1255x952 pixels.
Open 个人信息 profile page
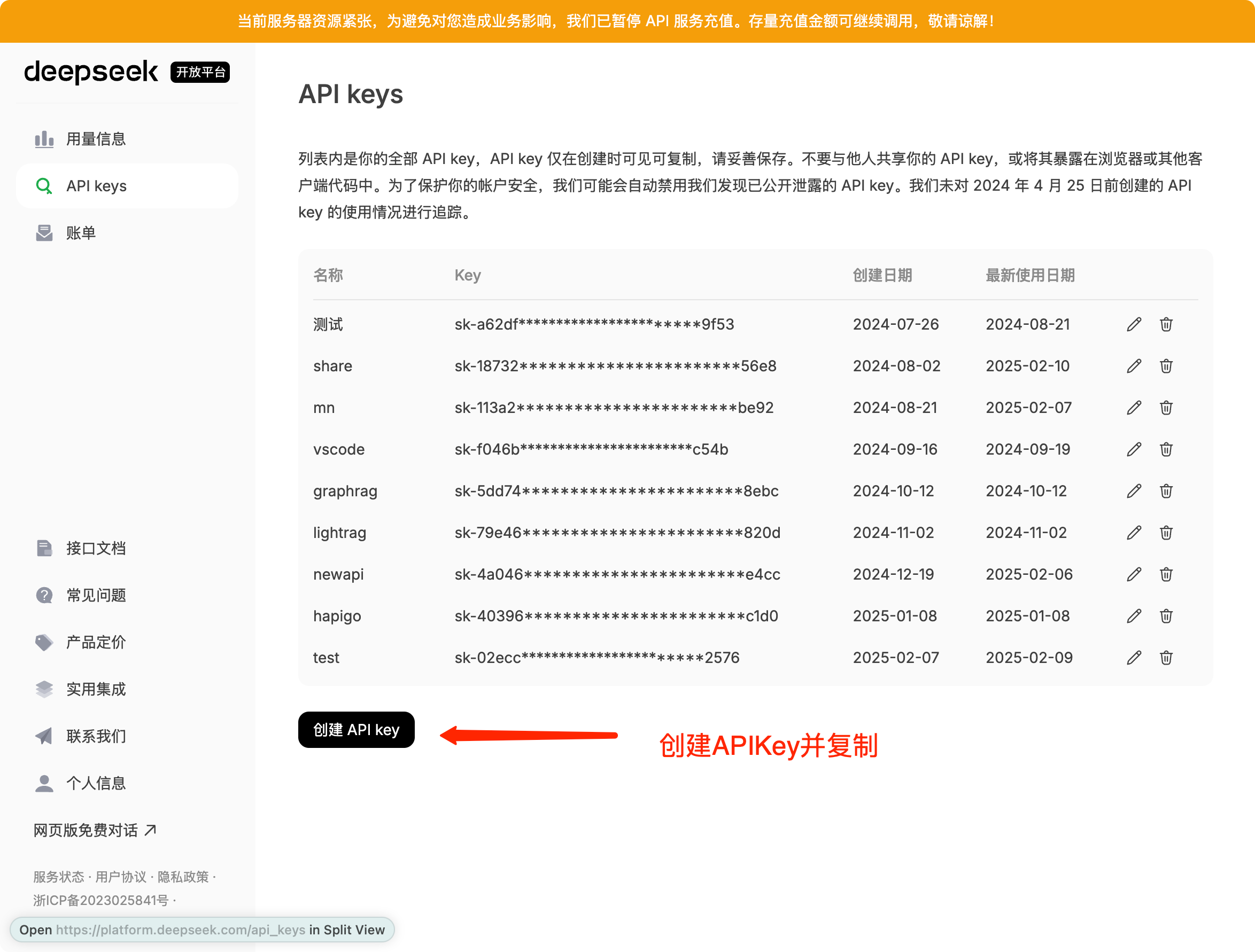tap(127, 784)
